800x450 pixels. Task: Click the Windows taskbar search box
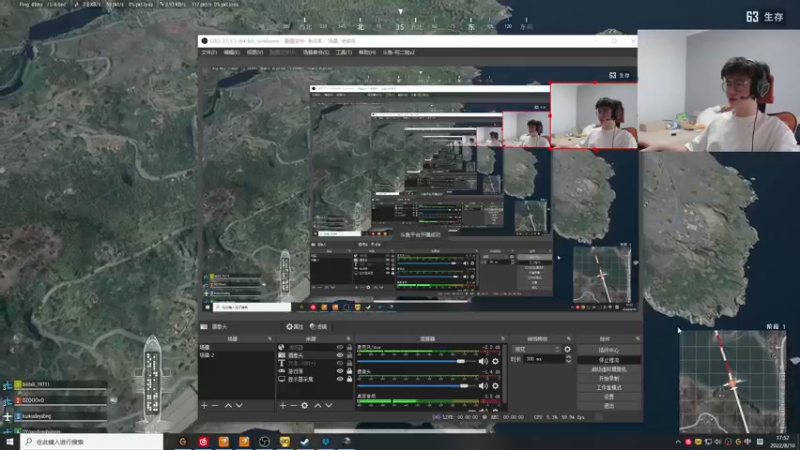[x=92, y=442]
